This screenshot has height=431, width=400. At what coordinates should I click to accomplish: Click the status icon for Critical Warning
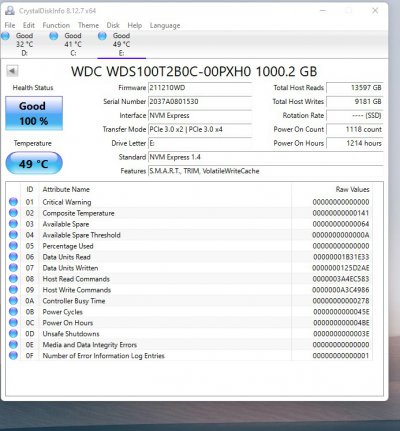(13, 202)
